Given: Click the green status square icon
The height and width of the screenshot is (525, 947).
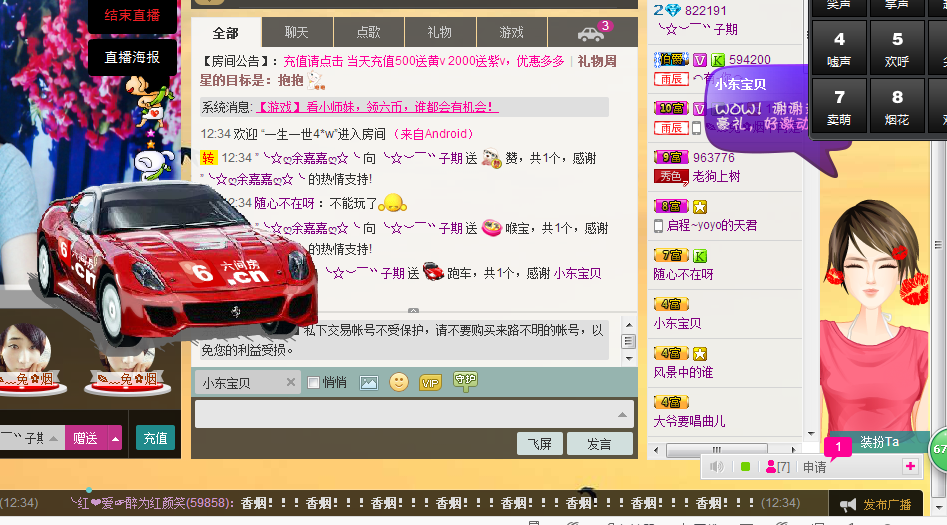Looking at the screenshot, I should (x=745, y=466).
